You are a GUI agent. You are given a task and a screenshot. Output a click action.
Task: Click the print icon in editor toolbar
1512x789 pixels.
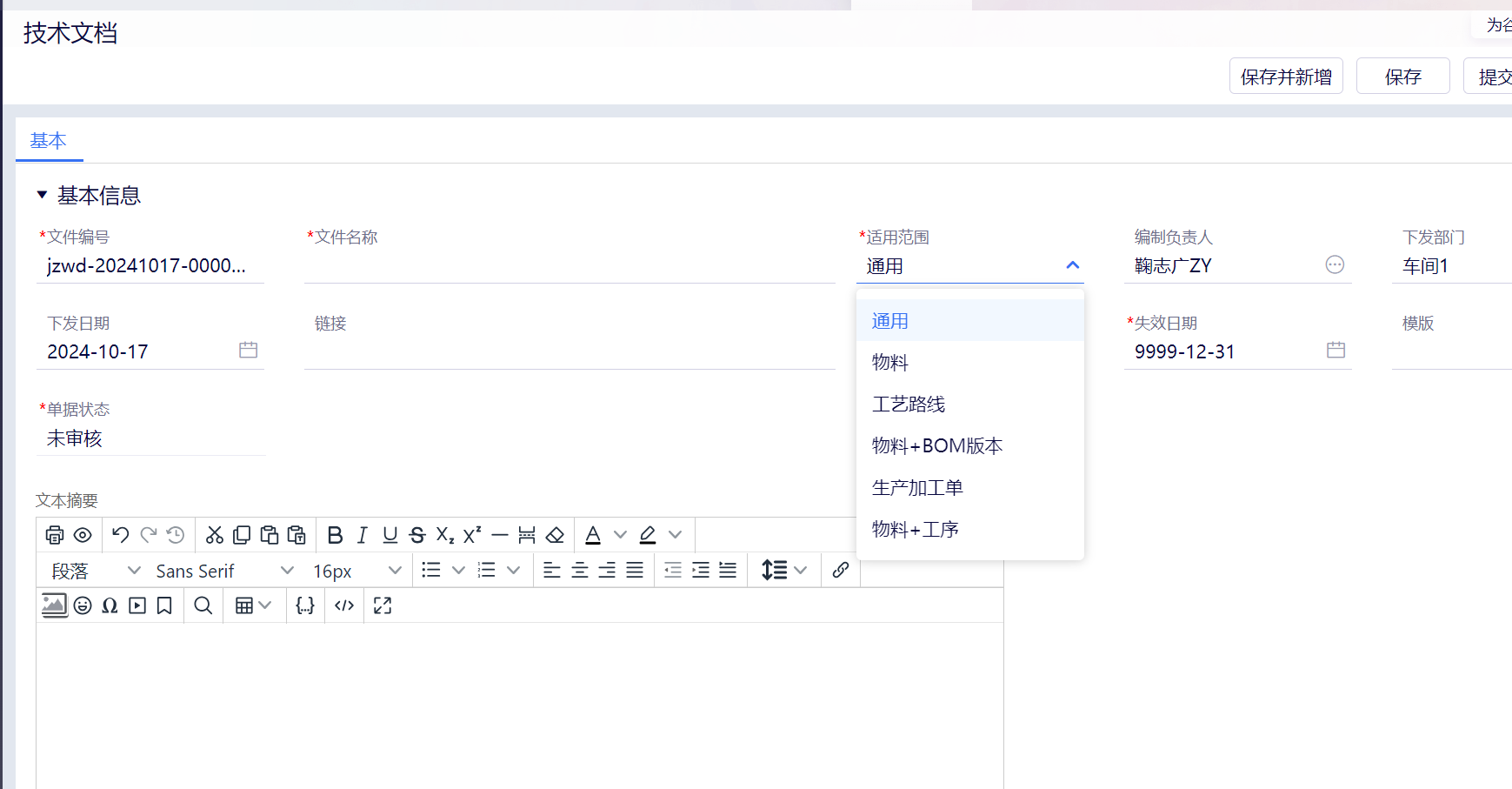coord(55,535)
